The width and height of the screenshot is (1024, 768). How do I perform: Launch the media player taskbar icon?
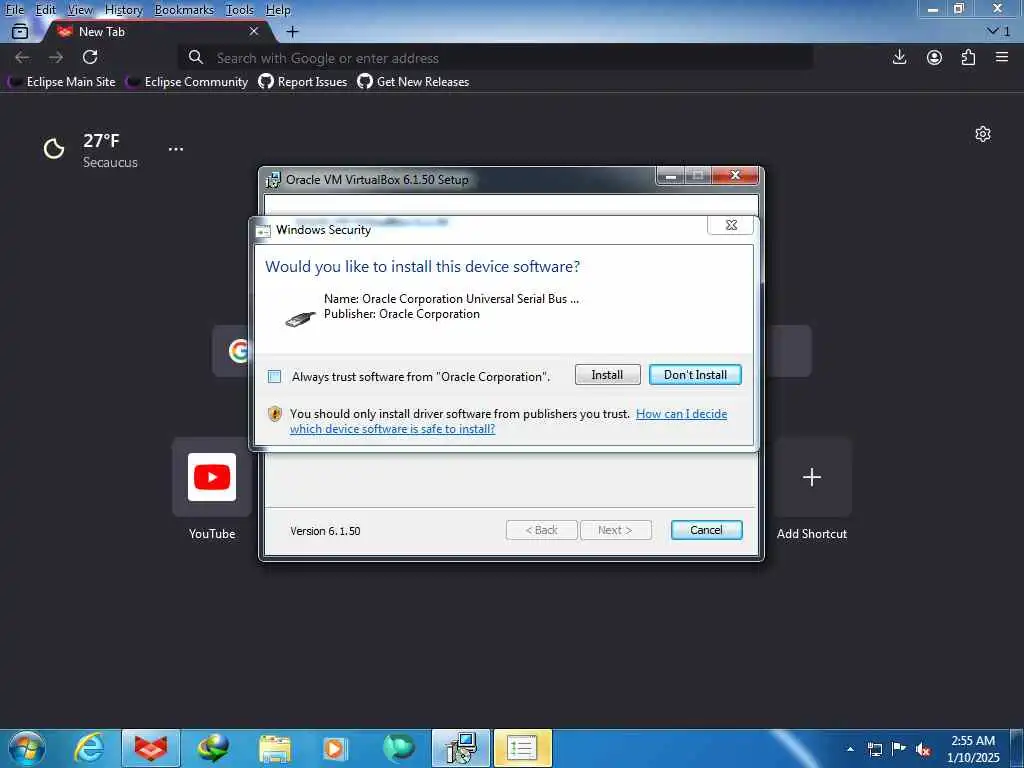(336, 748)
